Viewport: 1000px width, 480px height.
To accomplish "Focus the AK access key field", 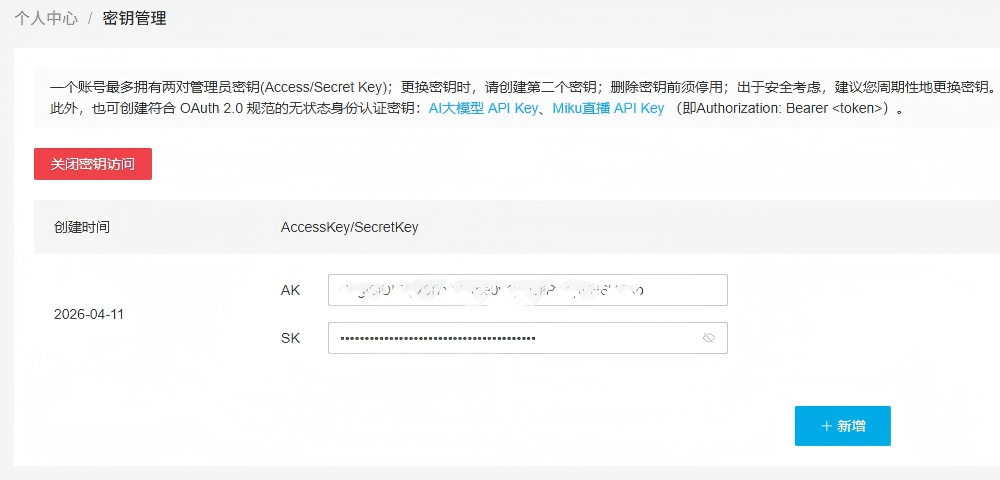I will 527,290.
